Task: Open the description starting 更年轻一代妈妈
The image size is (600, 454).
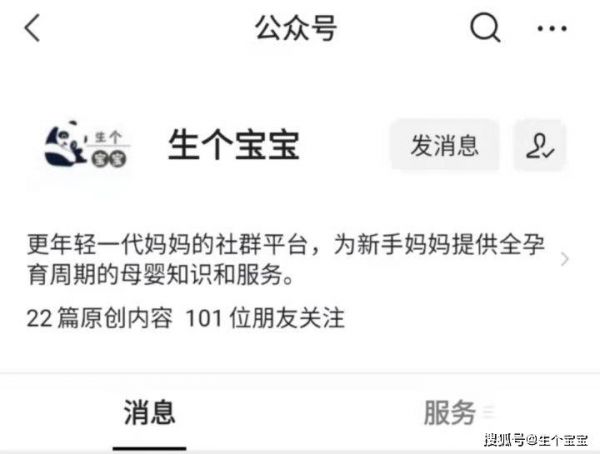Action: (285, 259)
